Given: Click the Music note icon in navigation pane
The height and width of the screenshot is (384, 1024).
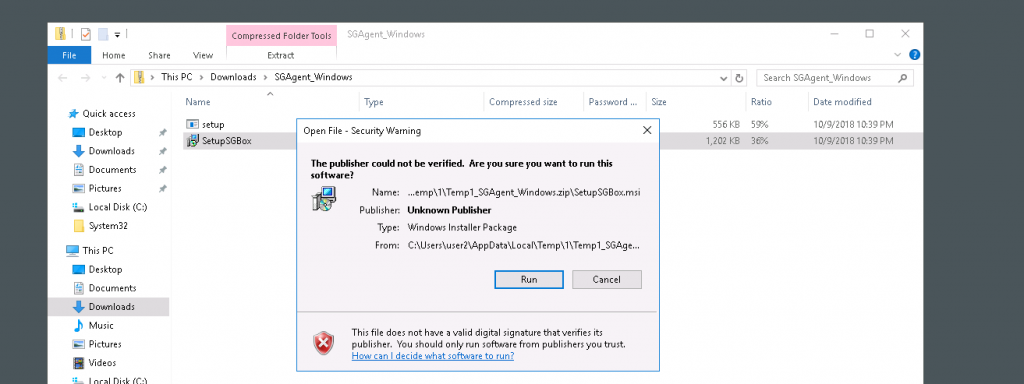Looking at the screenshot, I should tap(78, 325).
